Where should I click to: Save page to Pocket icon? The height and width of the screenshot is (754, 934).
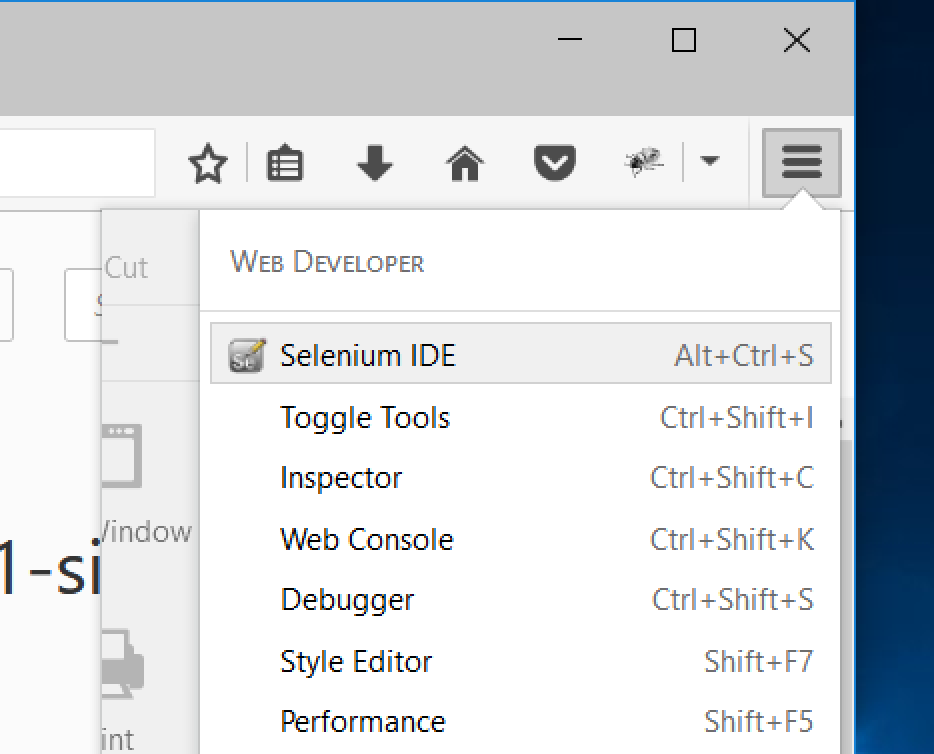click(555, 163)
